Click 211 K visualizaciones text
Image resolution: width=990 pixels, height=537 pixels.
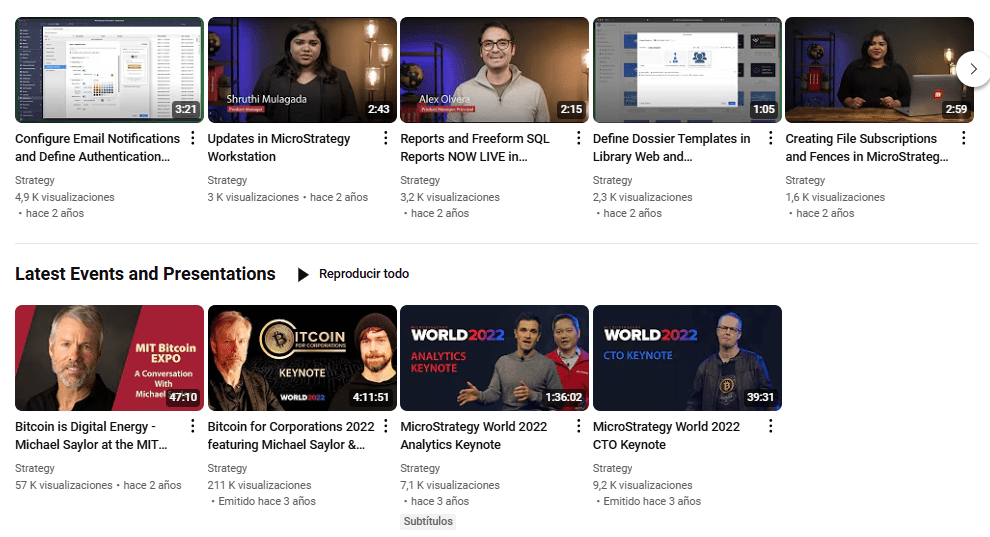click(259, 485)
